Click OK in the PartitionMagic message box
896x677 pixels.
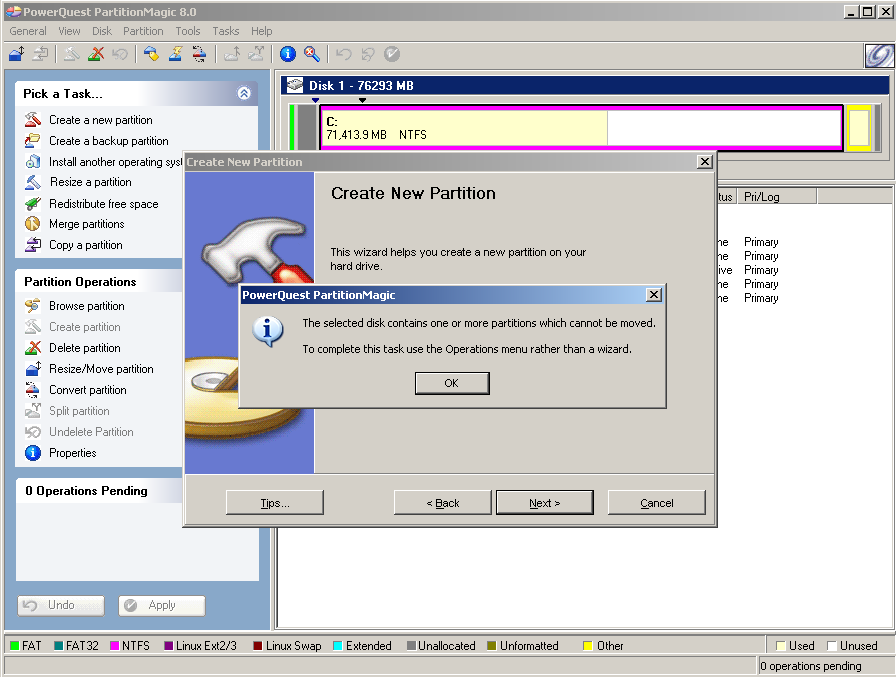452,383
